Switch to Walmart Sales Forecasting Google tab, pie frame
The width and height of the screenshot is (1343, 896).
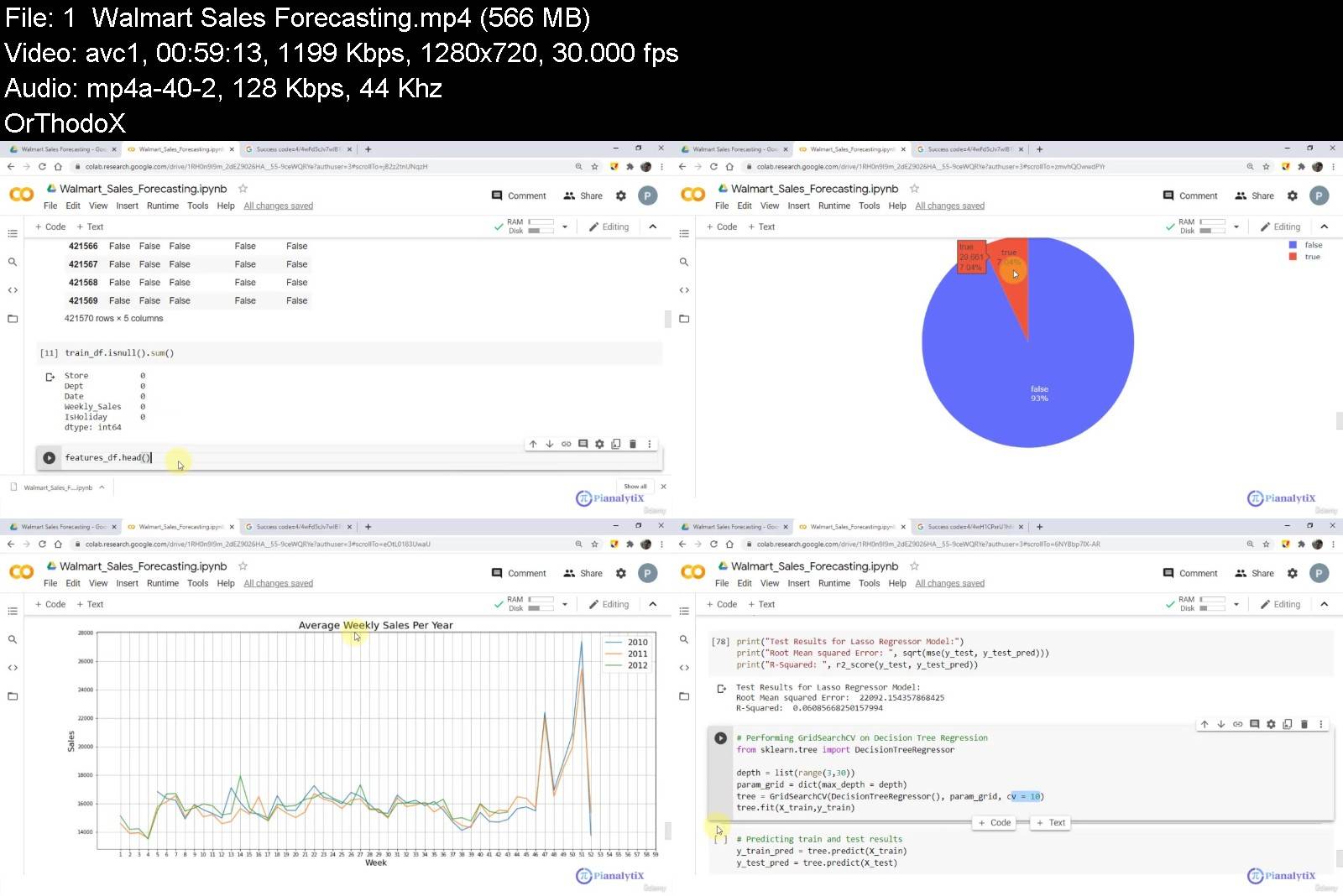734,149
